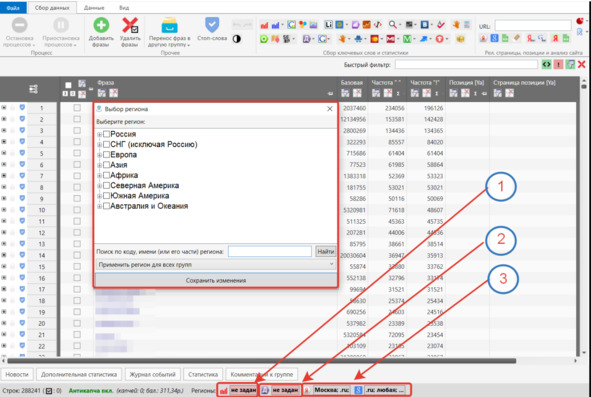The width and height of the screenshot is (591, 397).
Task: Click the shield icon in row 10
Action: 22,210
